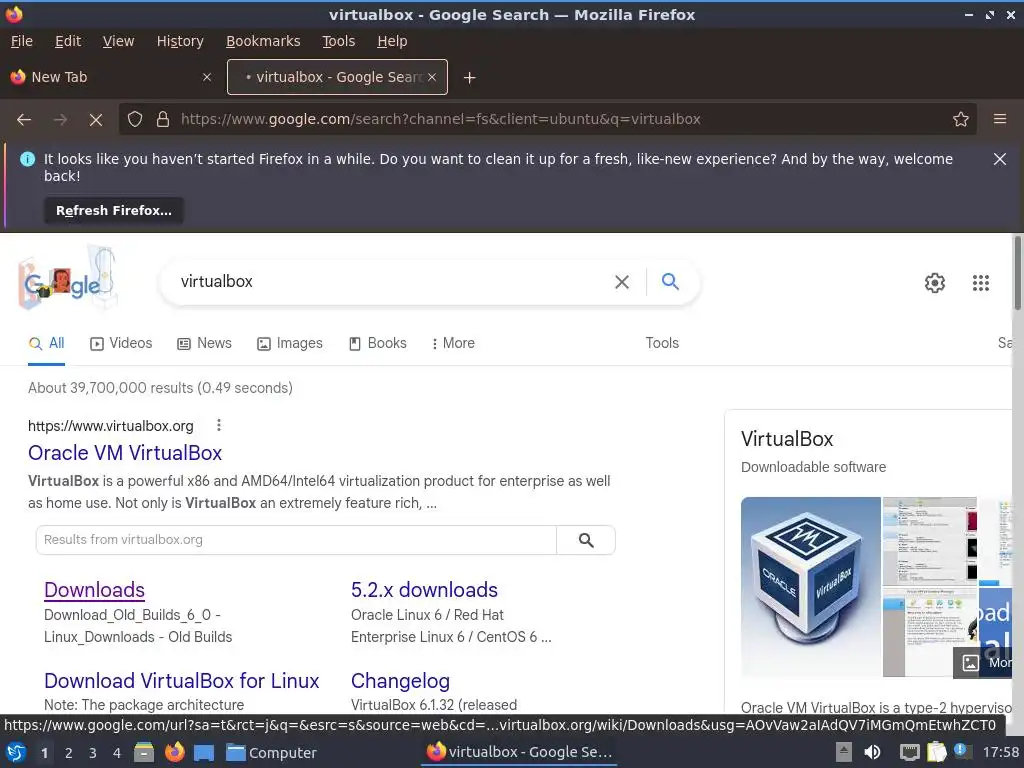Screen dimensions: 1024x768
Task: Search within virtualbox.org using magnifier button
Action: 586,540
